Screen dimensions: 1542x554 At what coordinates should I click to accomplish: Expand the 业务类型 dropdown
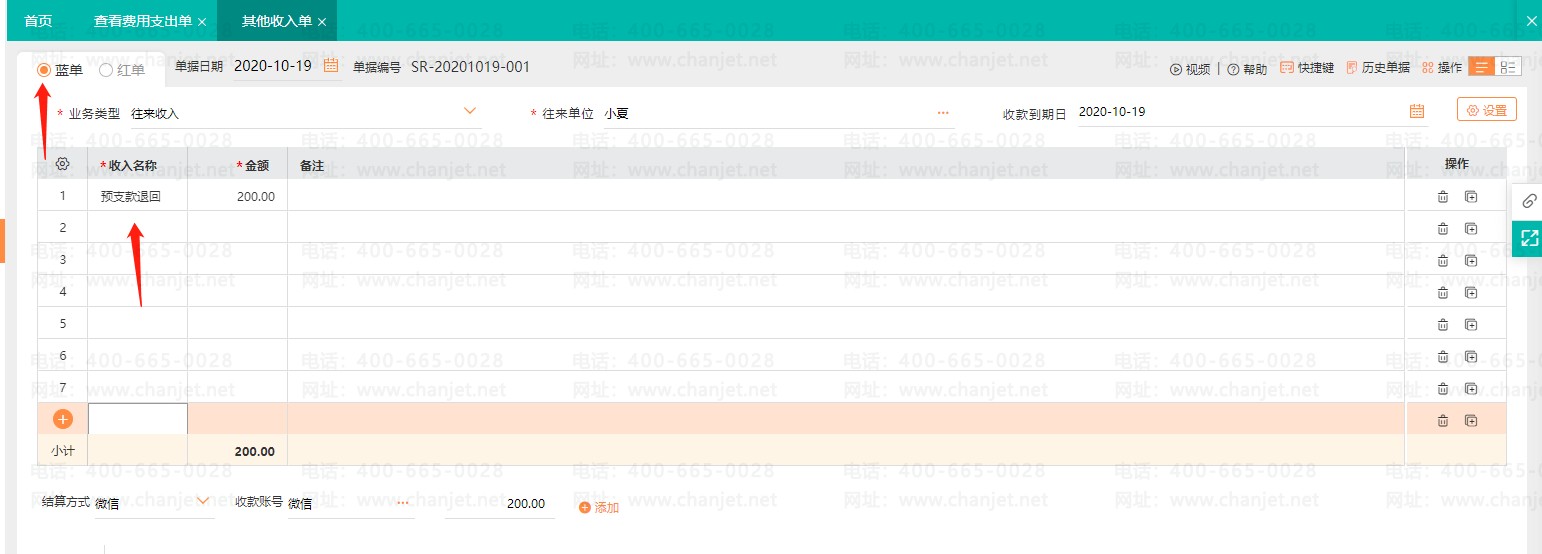(x=470, y=111)
